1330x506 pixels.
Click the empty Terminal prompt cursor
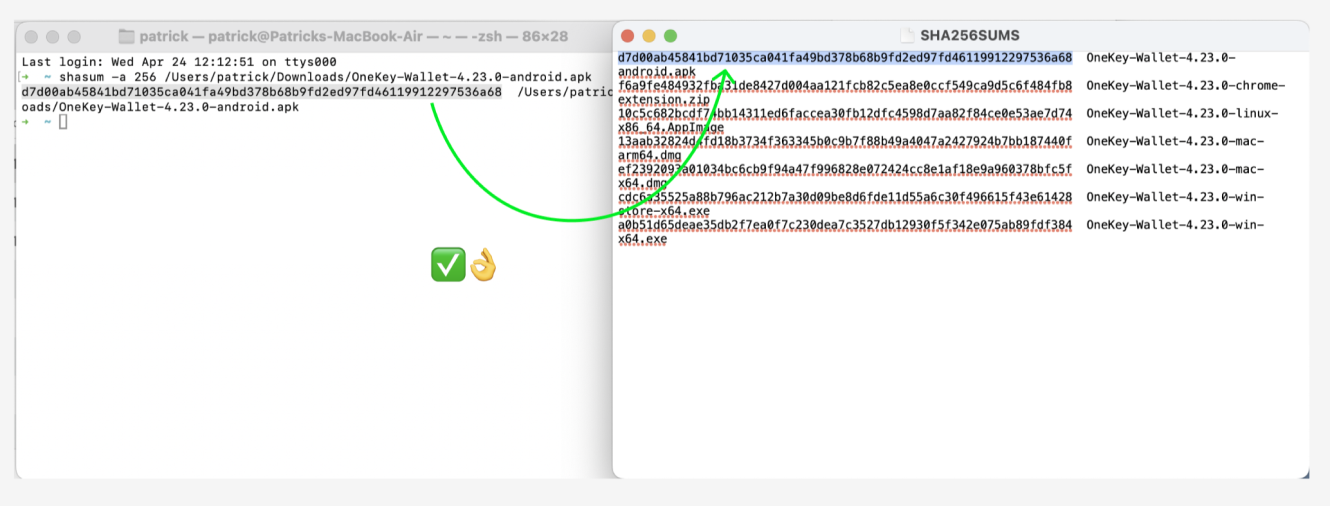[x=63, y=122]
